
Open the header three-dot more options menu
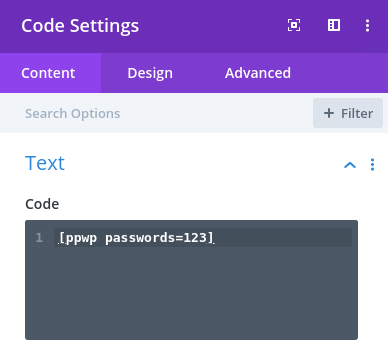[367, 26]
